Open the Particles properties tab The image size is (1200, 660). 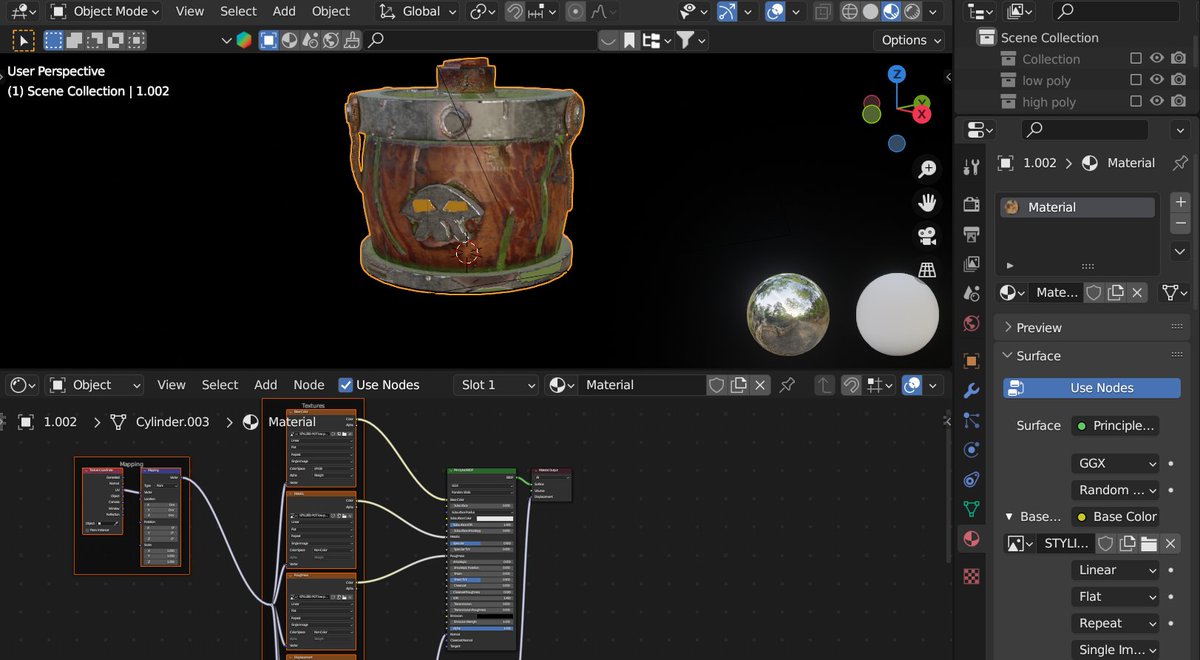tap(970, 421)
